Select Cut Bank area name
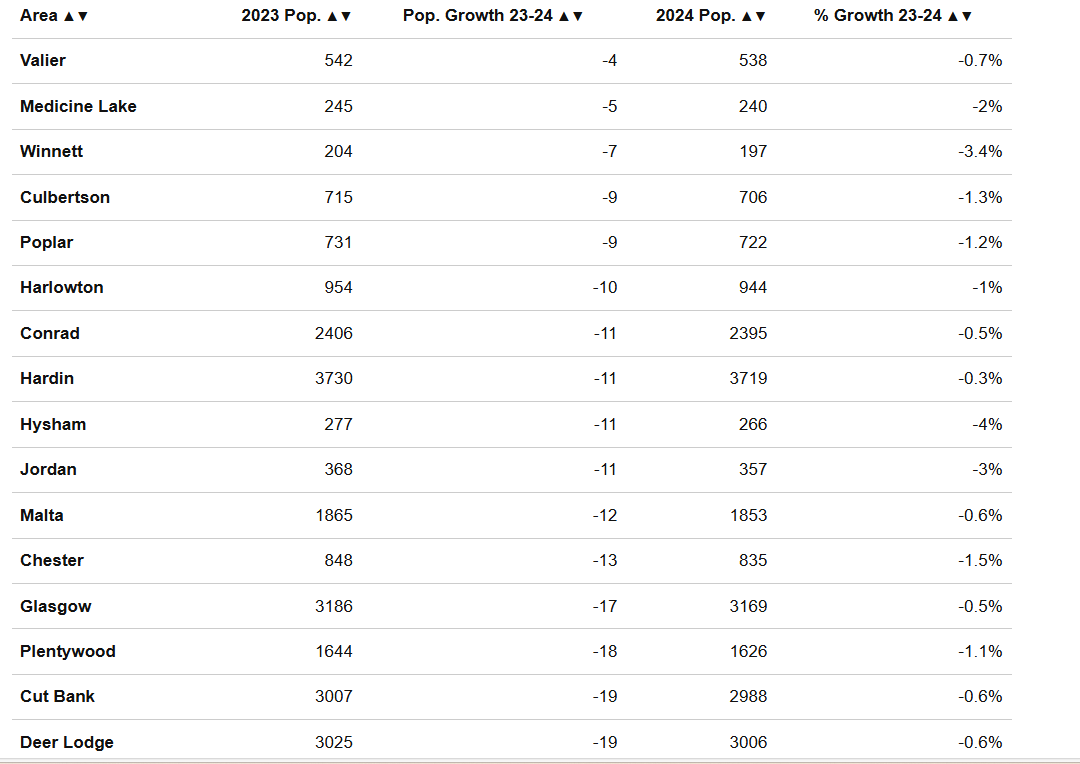Image resolution: width=1080 pixels, height=764 pixels. click(57, 696)
